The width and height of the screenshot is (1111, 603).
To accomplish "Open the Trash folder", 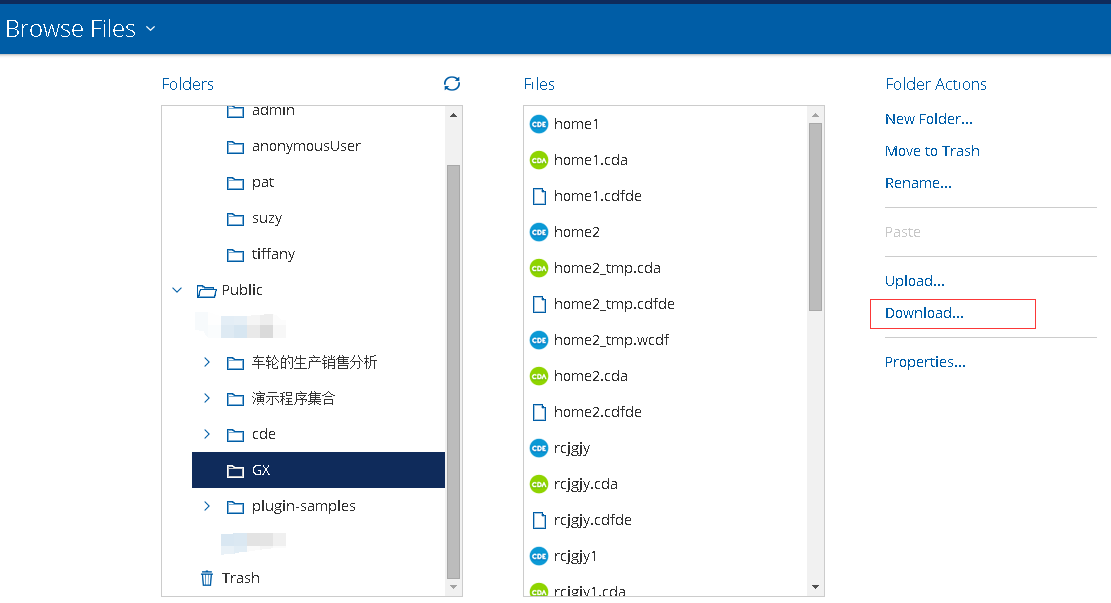I will (x=241, y=577).
